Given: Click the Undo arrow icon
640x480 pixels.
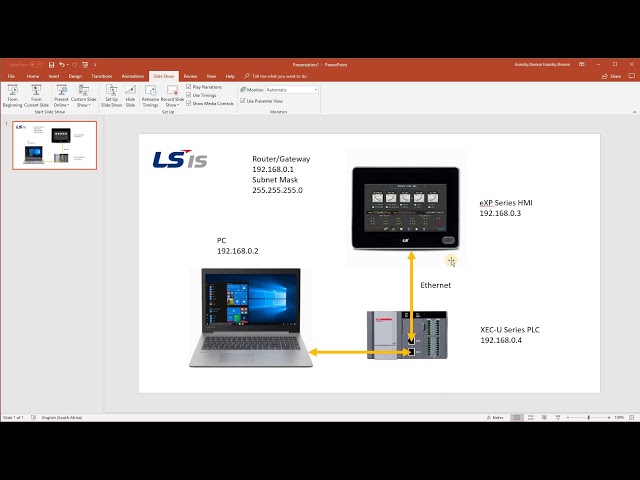Looking at the screenshot, I should coord(61,64).
